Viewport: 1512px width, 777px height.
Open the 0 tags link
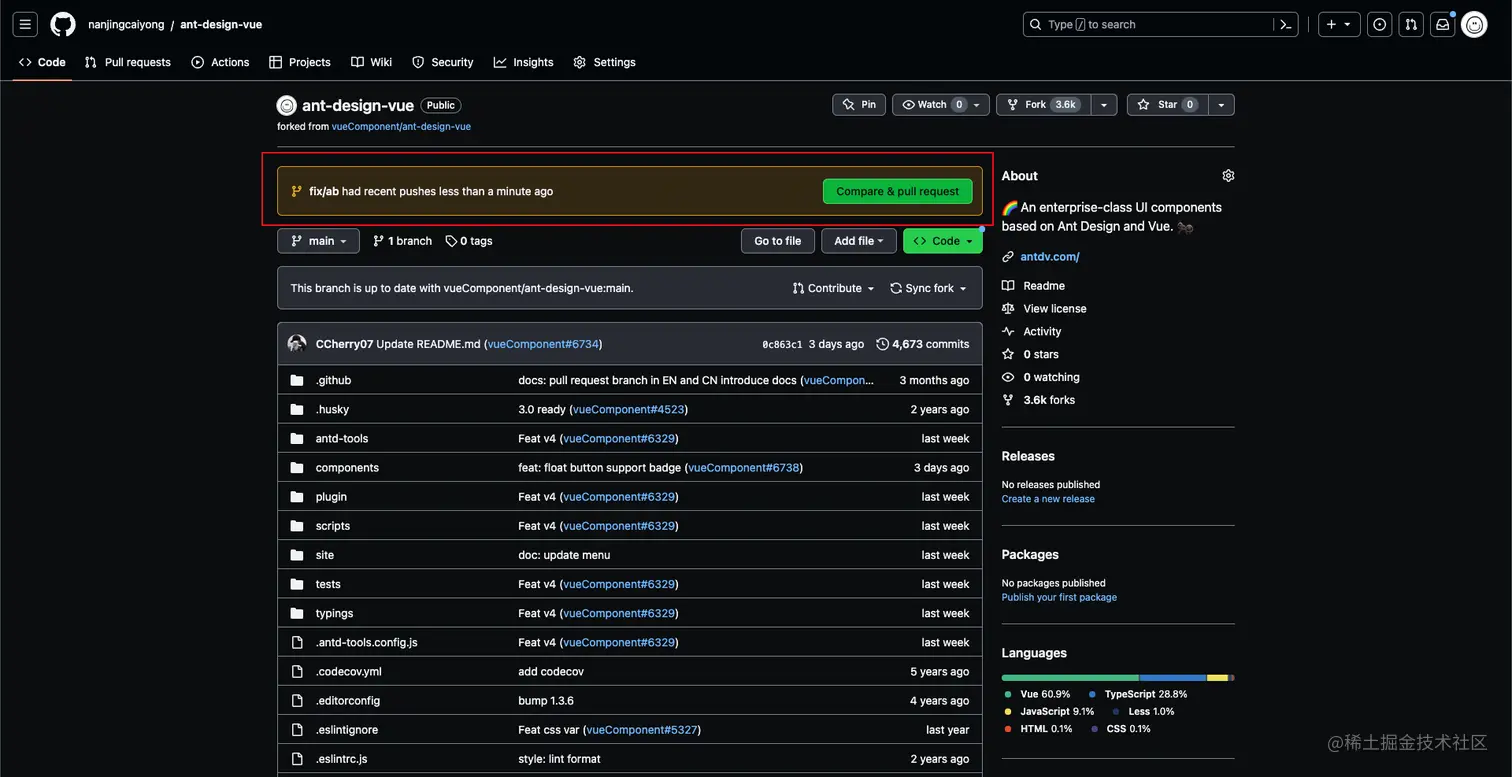[x=469, y=241]
